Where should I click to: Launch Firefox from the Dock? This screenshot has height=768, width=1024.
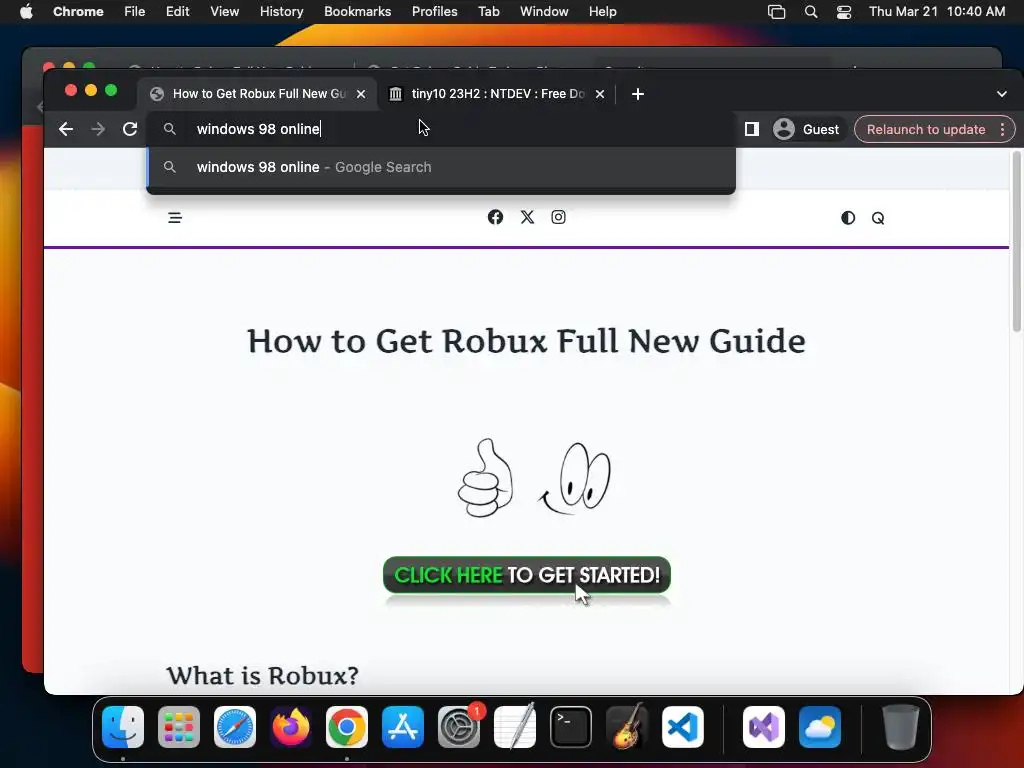291,727
